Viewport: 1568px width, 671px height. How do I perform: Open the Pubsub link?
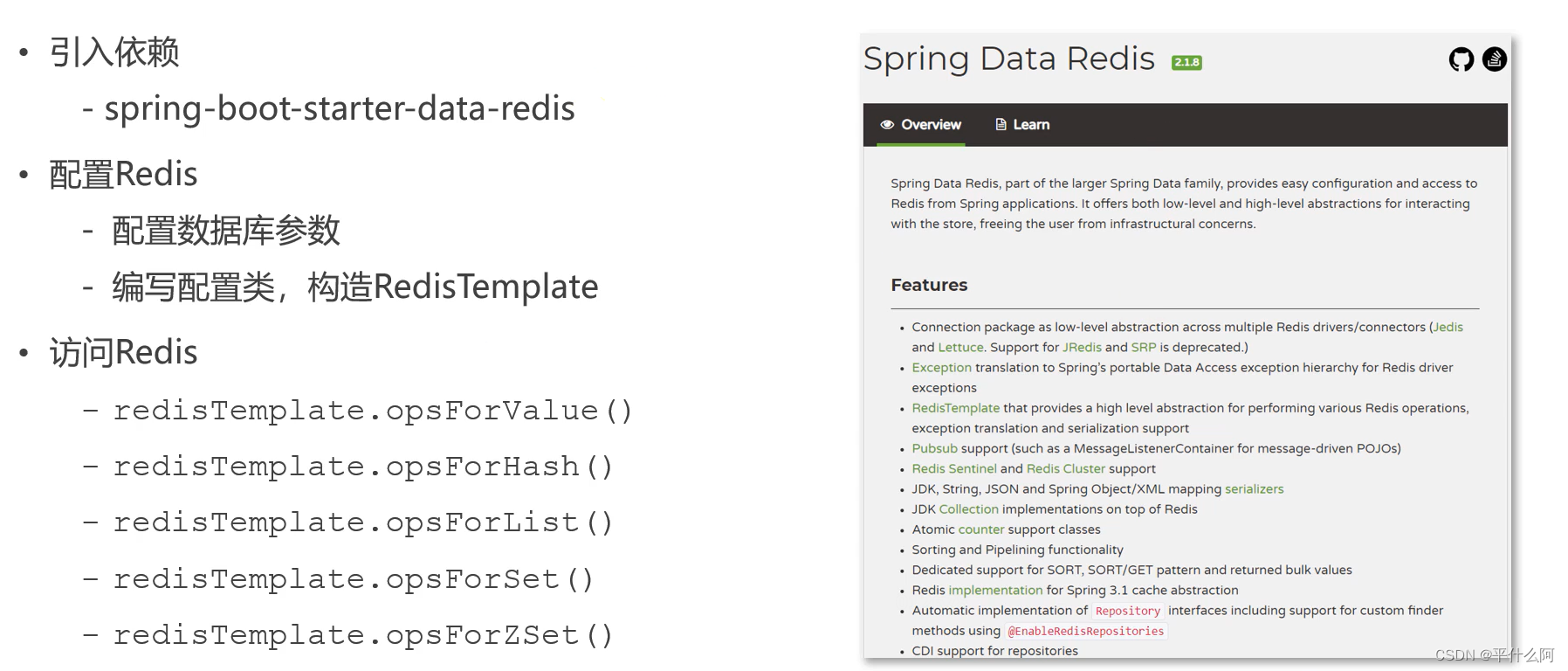point(935,448)
